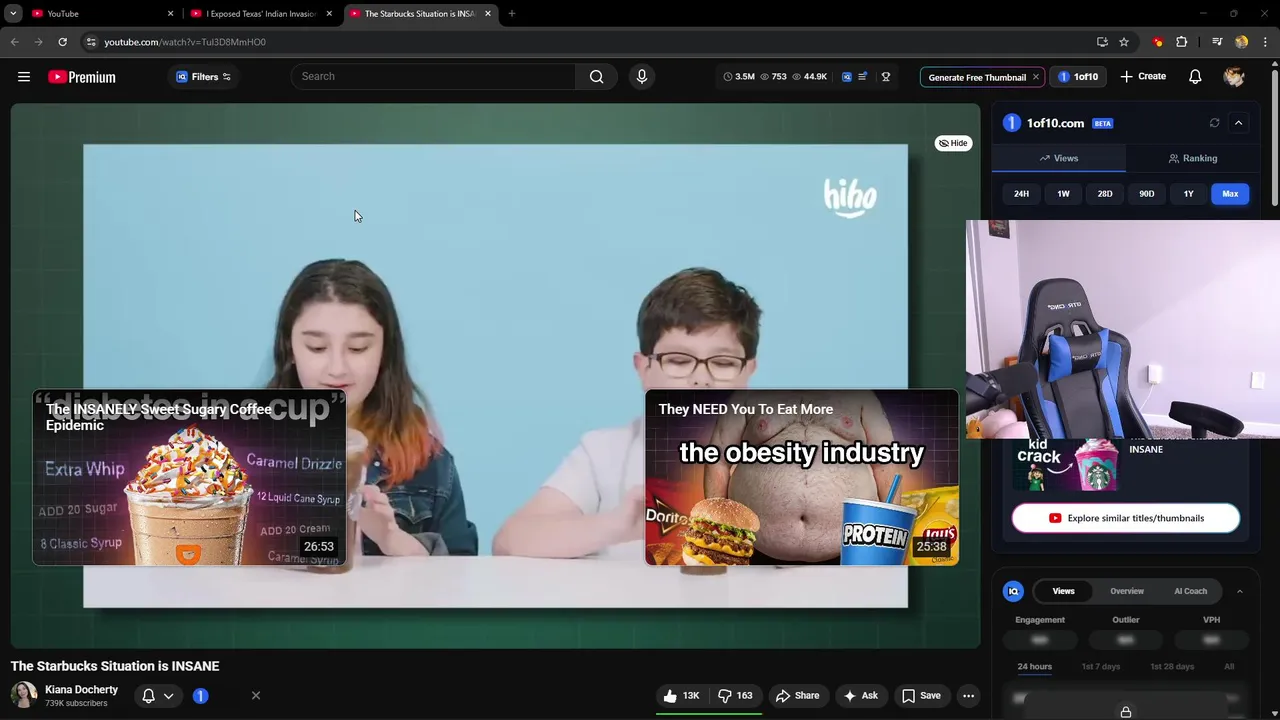Open They NEED You To Eat More video
This screenshot has width=1280, height=720.
tap(802, 478)
